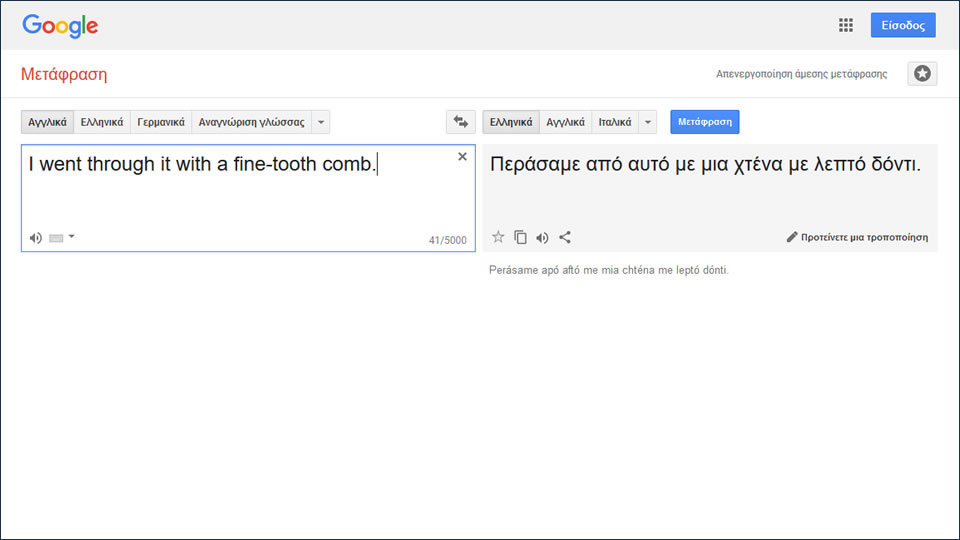Click the translated Greek text
Image resolution: width=960 pixels, height=540 pixels.
[x=705, y=164]
